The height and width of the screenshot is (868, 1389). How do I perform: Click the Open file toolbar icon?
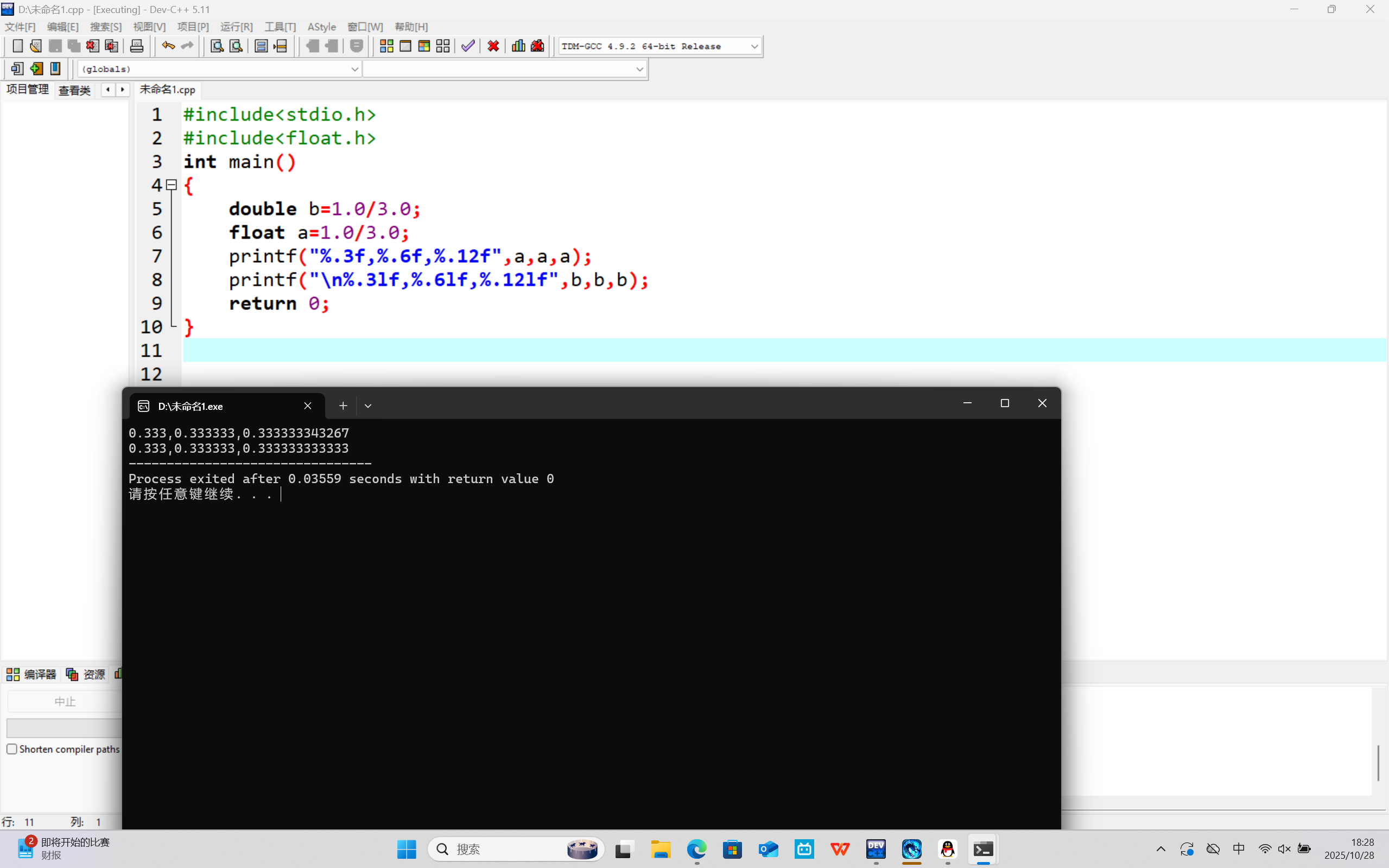pos(36,46)
